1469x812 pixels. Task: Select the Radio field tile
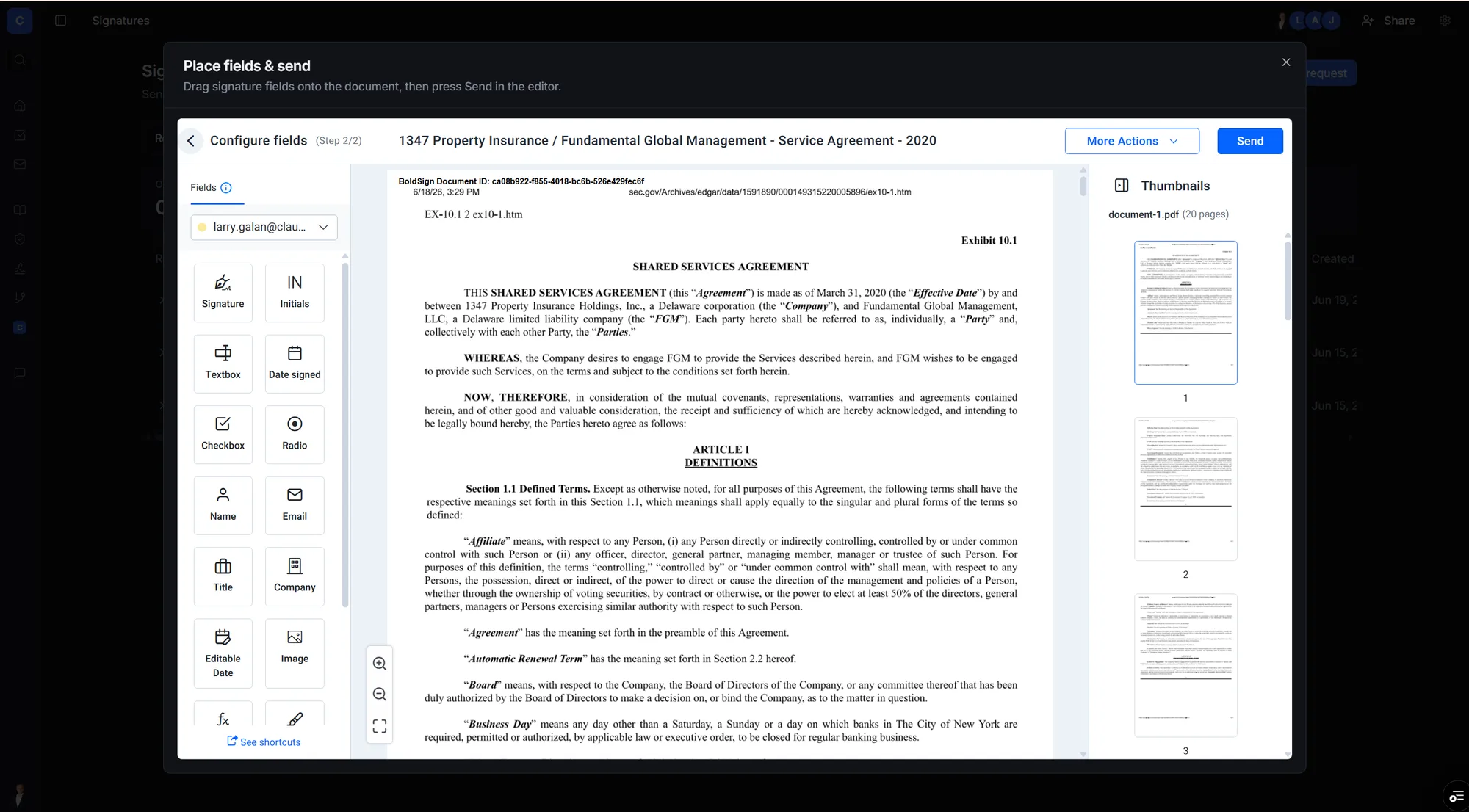click(295, 435)
